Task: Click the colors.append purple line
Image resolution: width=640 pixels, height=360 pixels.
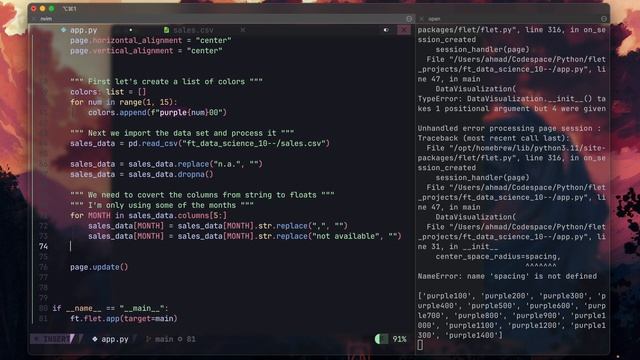Action: point(157,112)
